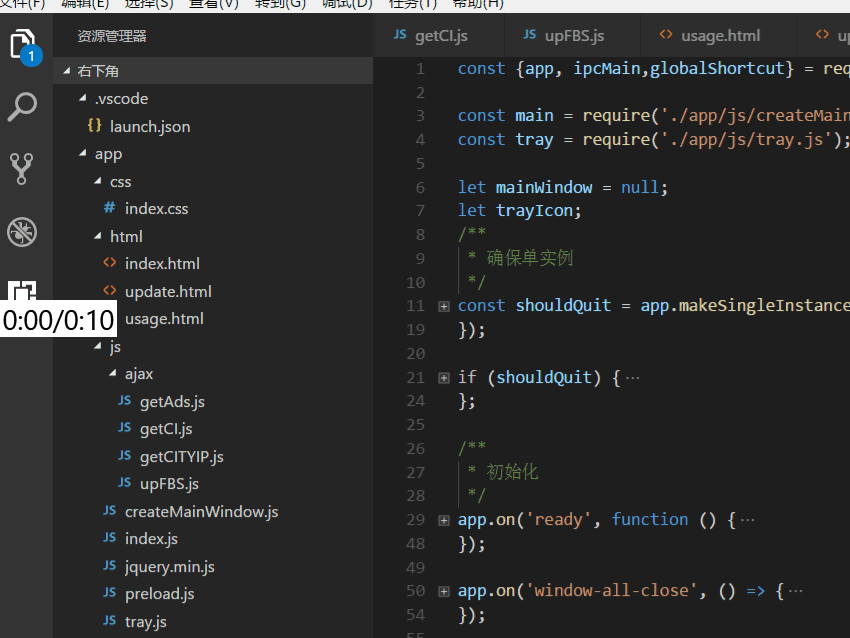Click the JS icon beside getCITYIP.js

(125, 455)
